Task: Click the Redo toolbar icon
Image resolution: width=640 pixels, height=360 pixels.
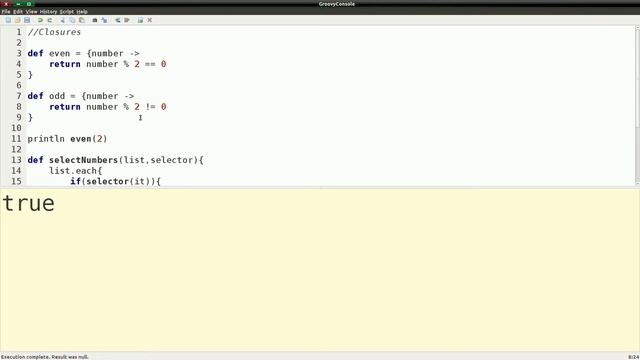Action: [x=49, y=20]
